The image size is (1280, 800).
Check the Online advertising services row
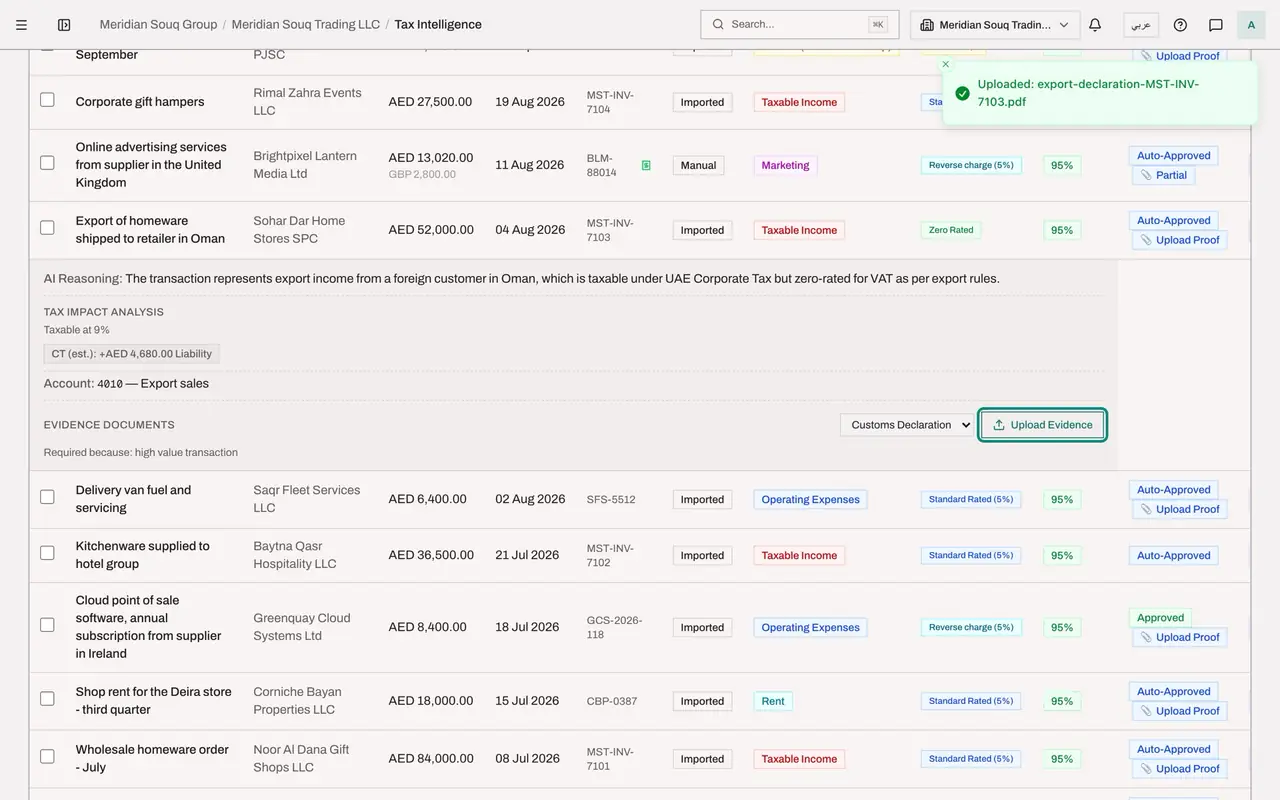(47, 163)
